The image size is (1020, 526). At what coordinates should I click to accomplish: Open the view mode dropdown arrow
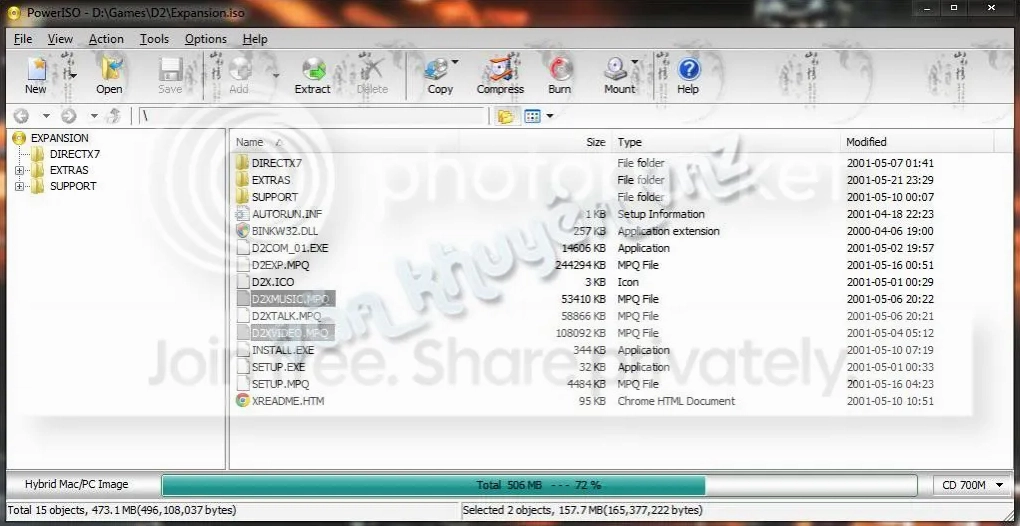(550, 116)
